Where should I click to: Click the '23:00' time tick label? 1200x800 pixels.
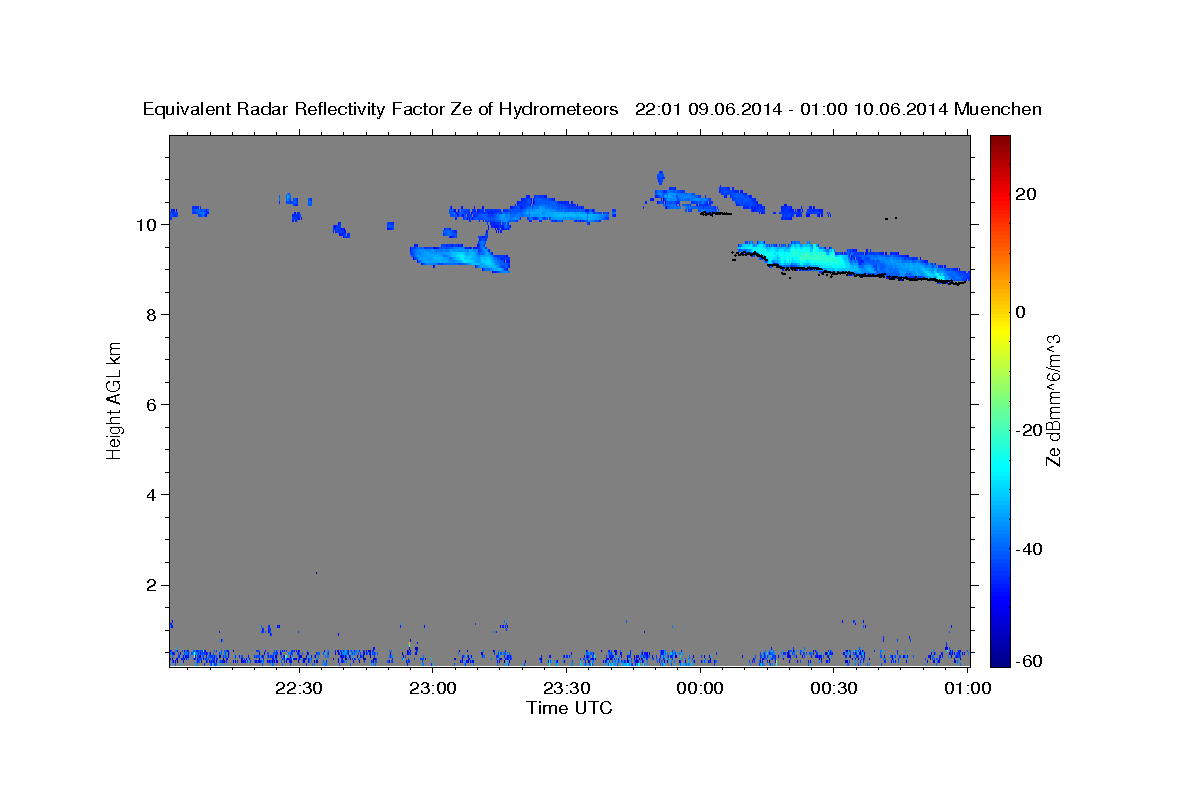(x=432, y=688)
